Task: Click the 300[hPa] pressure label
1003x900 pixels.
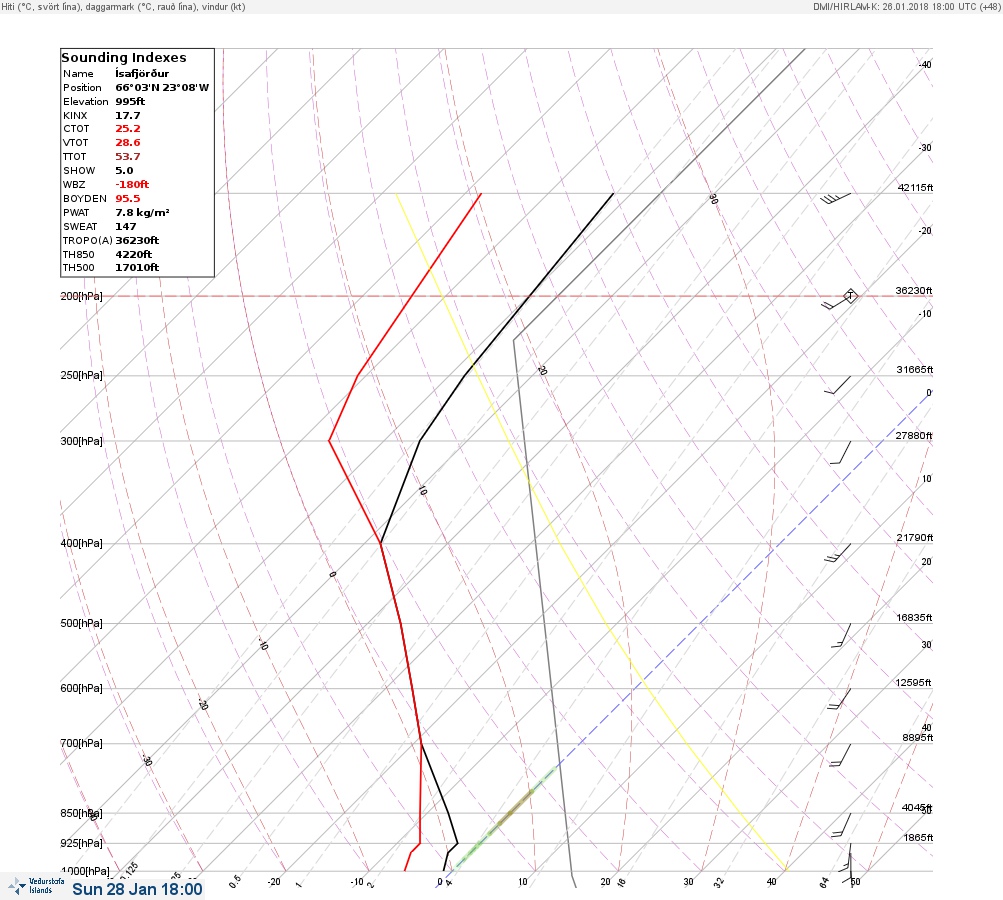Action: coord(81,441)
